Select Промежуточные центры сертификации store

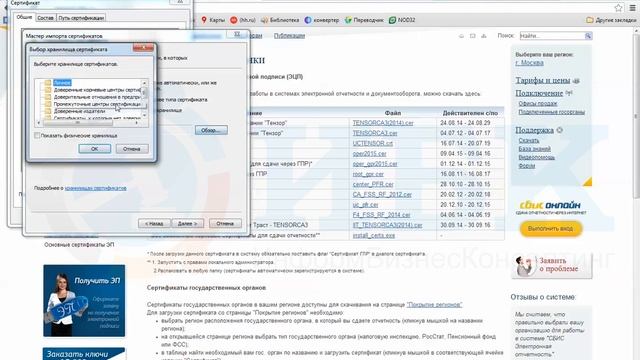[97, 104]
